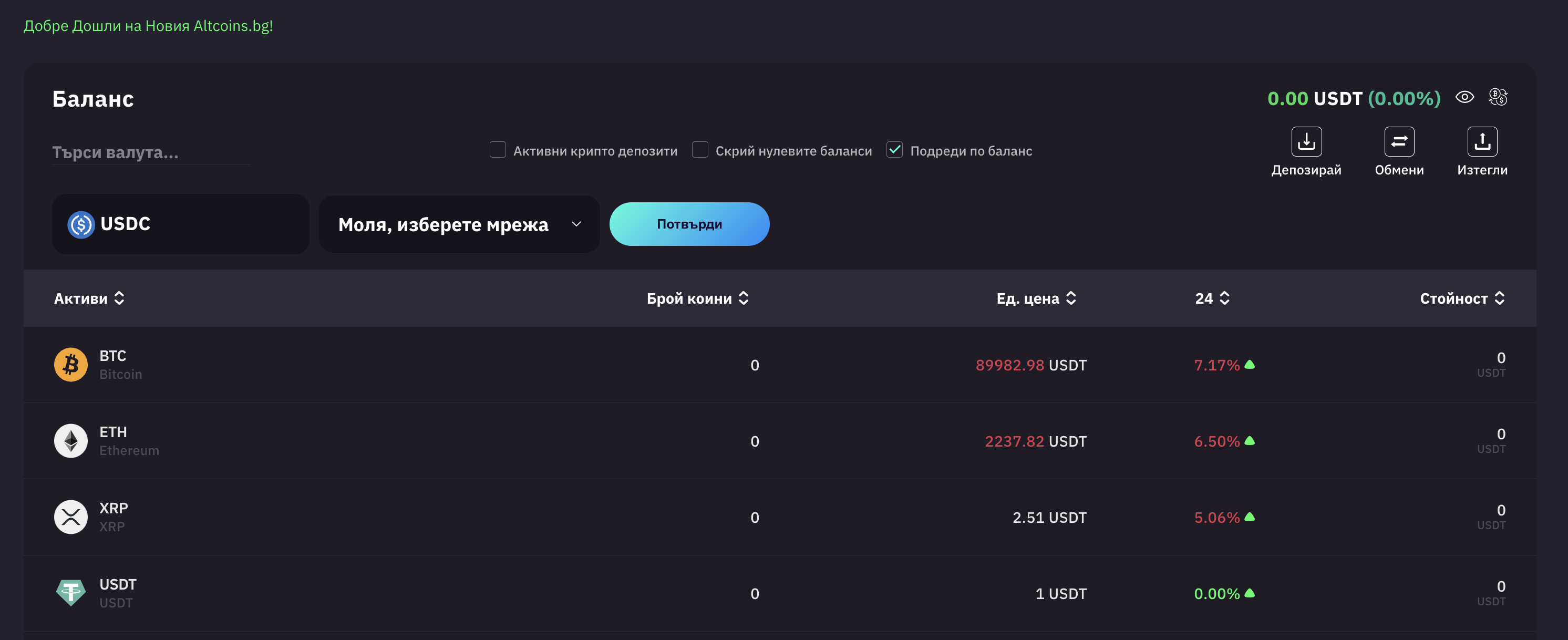The width and height of the screenshot is (1568, 640).
Task: Click the Депозирай deposit icon
Action: point(1306,141)
